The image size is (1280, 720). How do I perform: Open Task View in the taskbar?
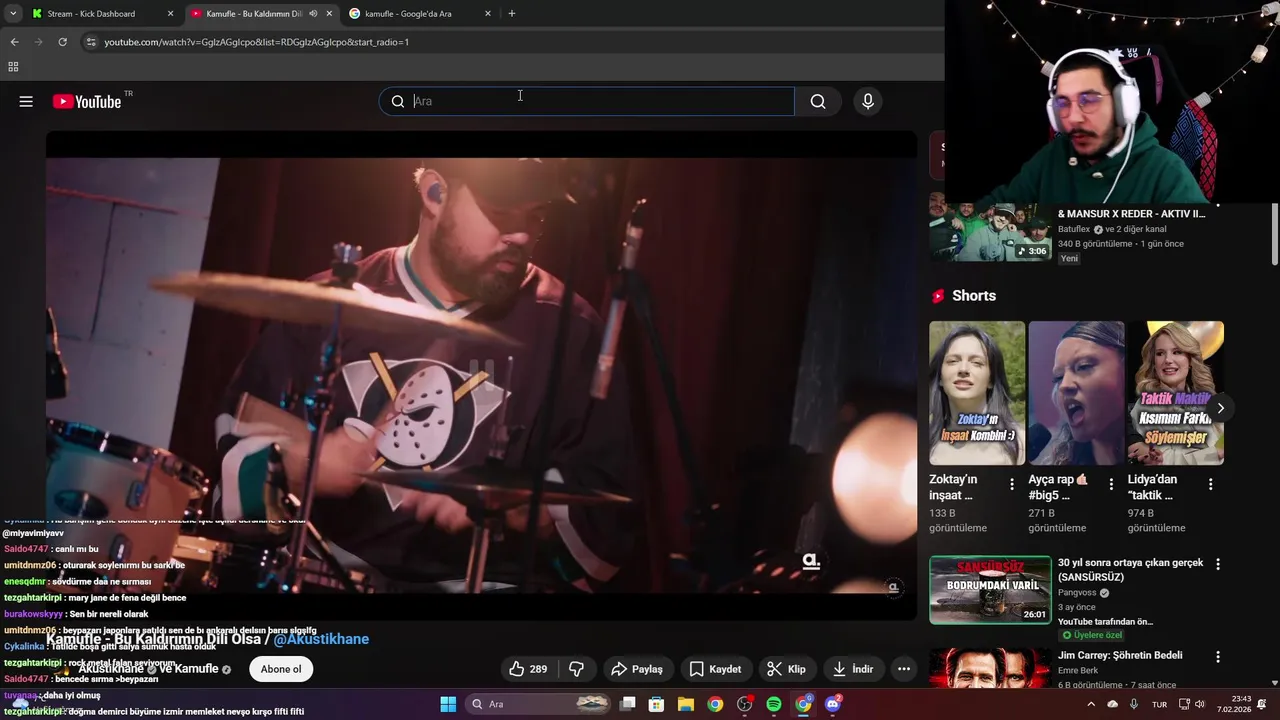(x=628, y=704)
